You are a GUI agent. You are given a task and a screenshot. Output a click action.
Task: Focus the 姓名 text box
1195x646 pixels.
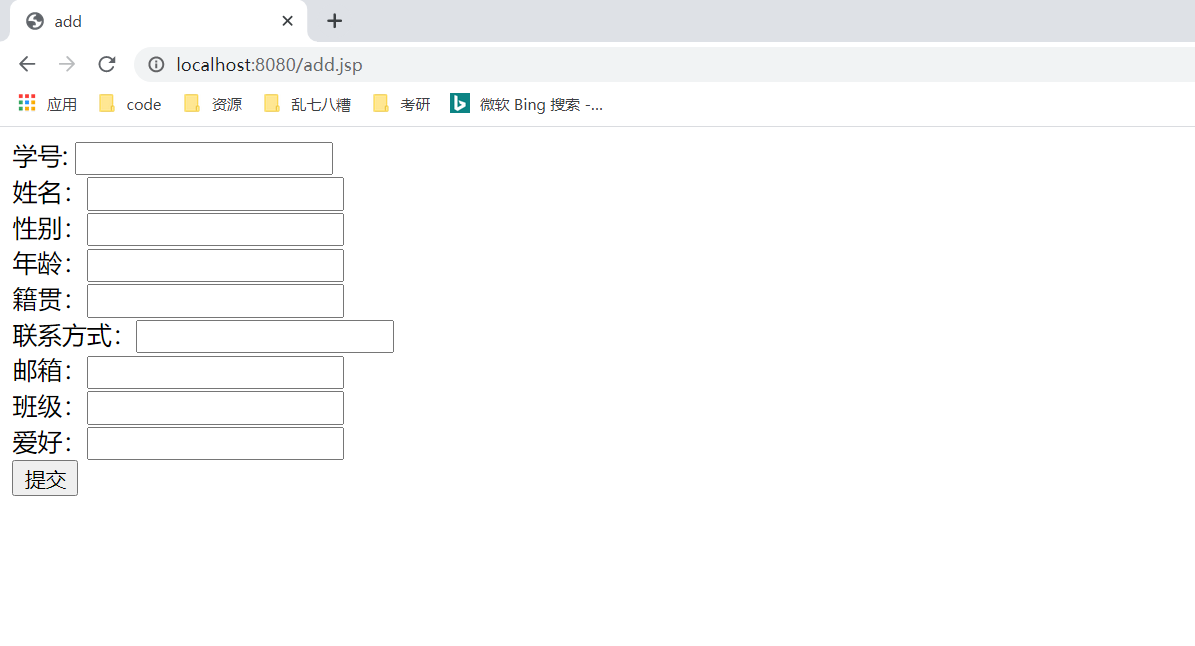pyautogui.click(x=216, y=193)
